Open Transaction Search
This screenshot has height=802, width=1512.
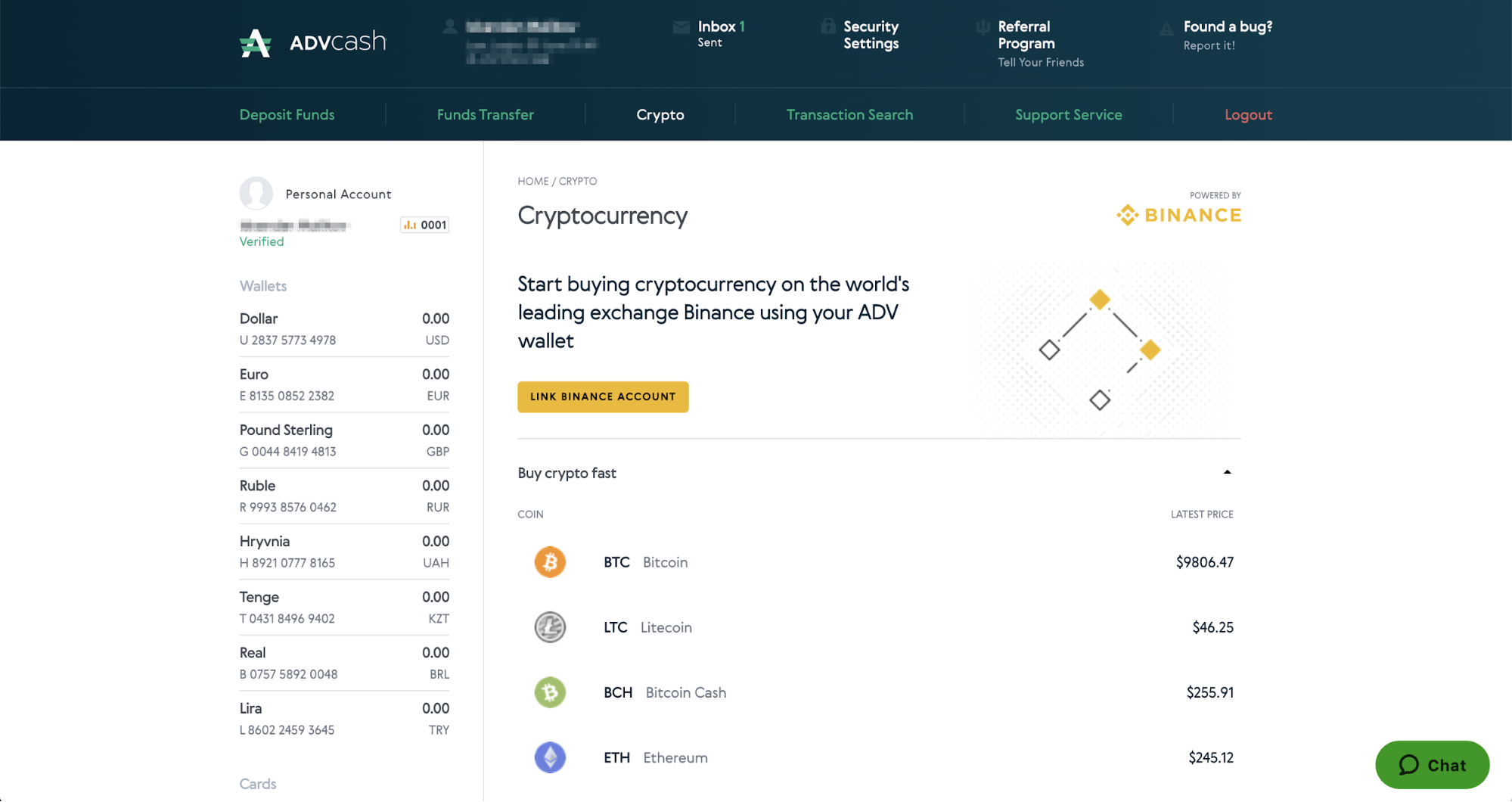point(849,115)
